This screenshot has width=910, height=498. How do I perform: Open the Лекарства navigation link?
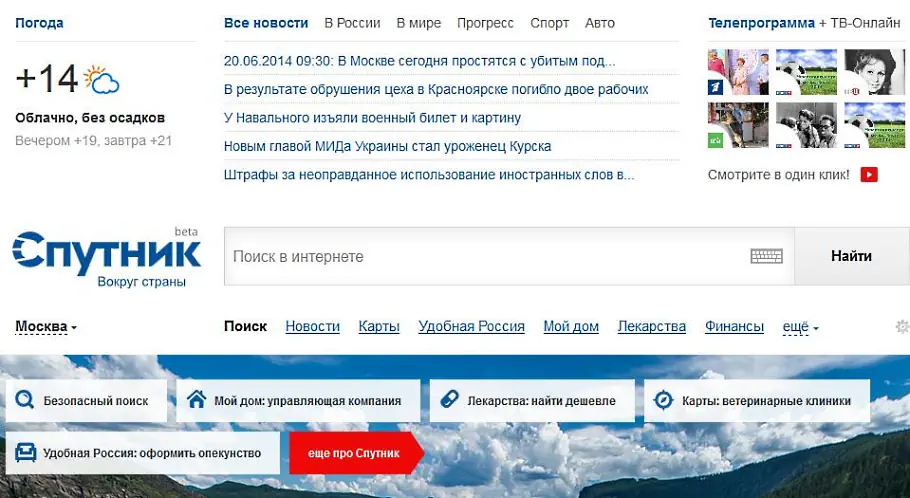pos(651,327)
